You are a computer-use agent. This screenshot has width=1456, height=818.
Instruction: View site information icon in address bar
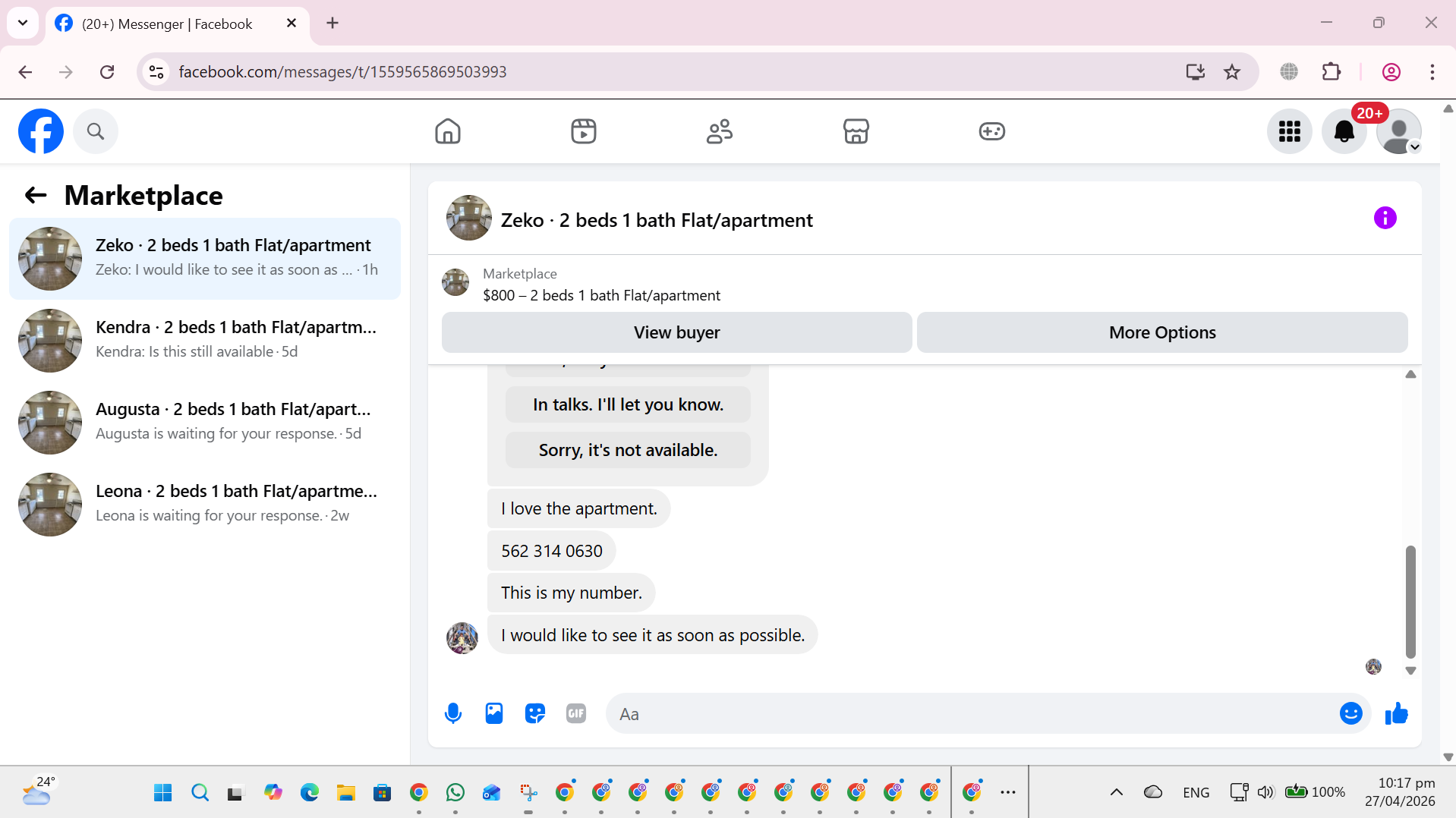[156, 72]
